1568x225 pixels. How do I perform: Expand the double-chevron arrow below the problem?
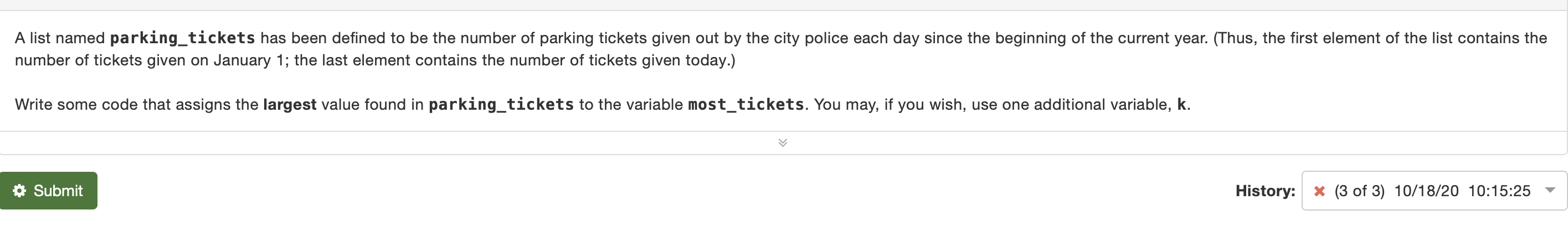pyautogui.click(x=783, y=142)
